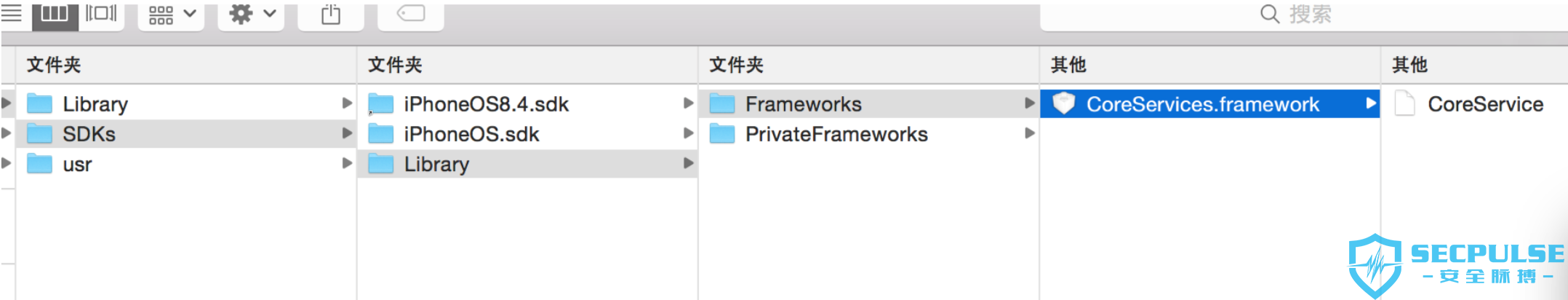Switch to cover flow view

[x=101, y=14]
